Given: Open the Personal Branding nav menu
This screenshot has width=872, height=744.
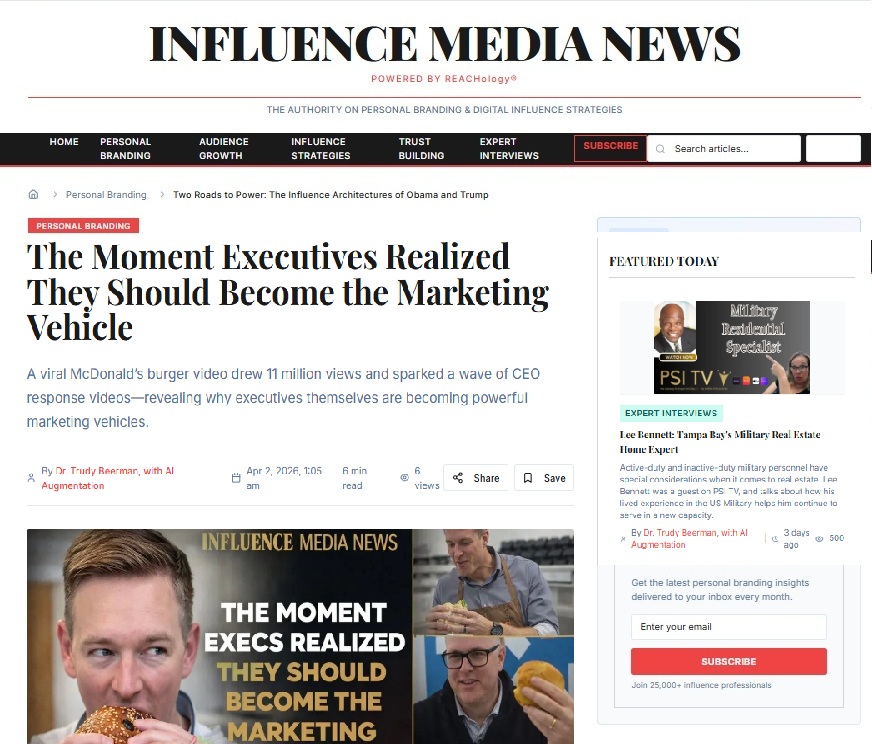Looking at the screenshot, I should point(126,149).
